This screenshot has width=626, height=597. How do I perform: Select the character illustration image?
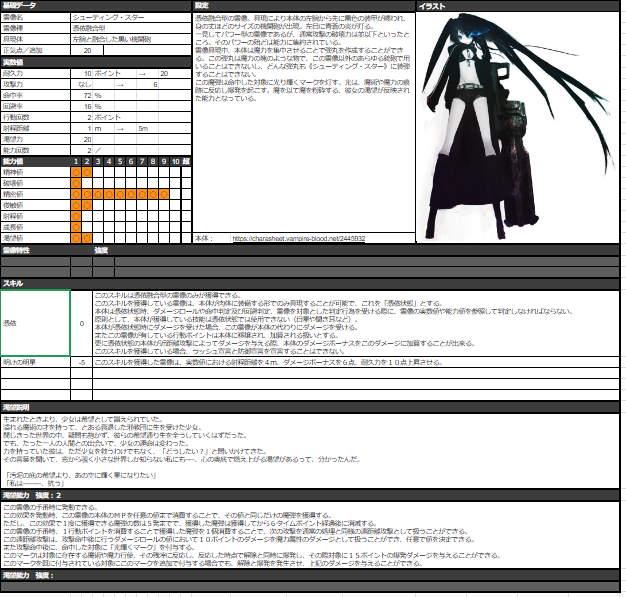(x=517, y=127)
